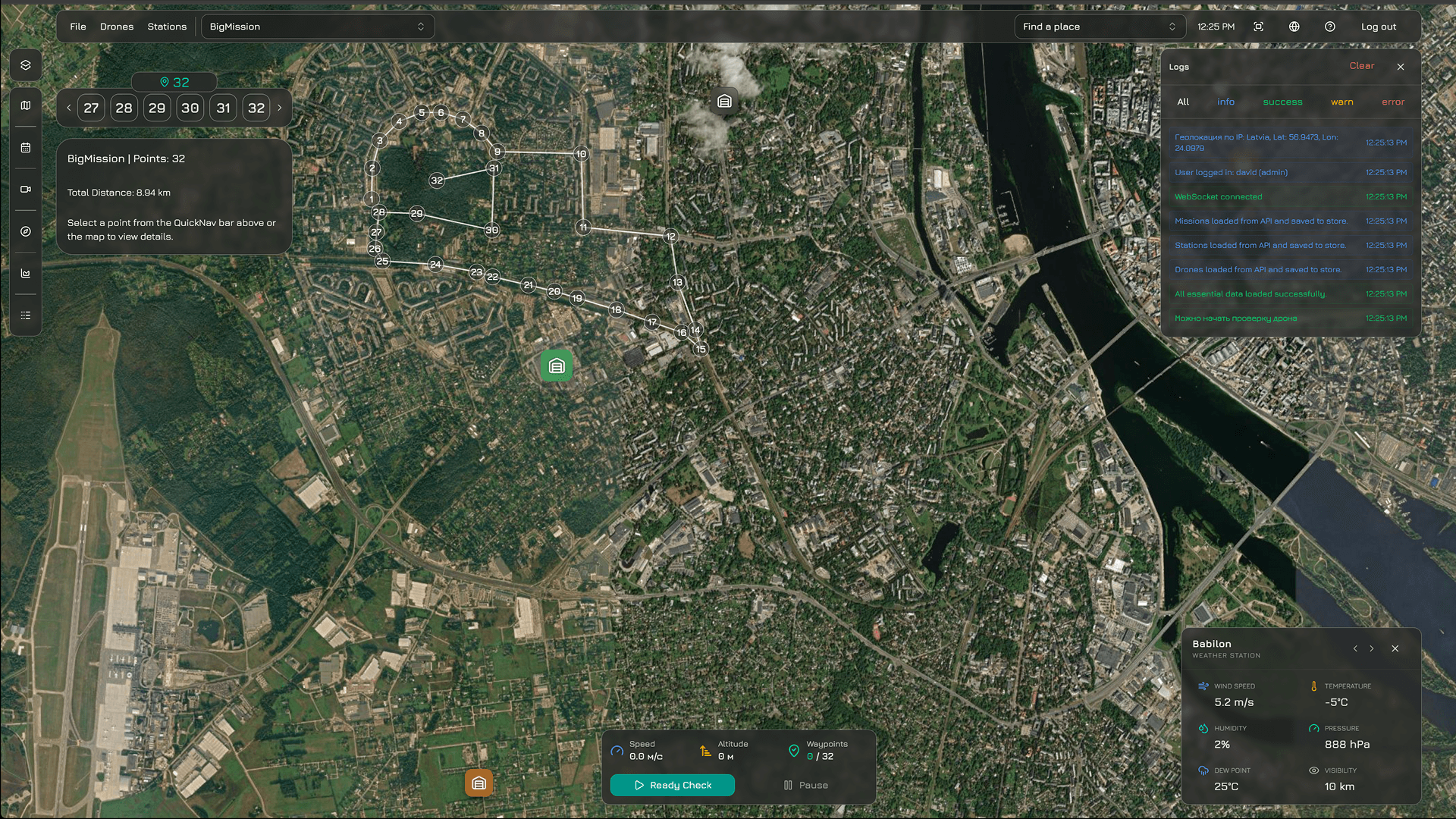Screen dimensions: 1456x819
Task: Open the Drones menu
Action: [117, 27]
